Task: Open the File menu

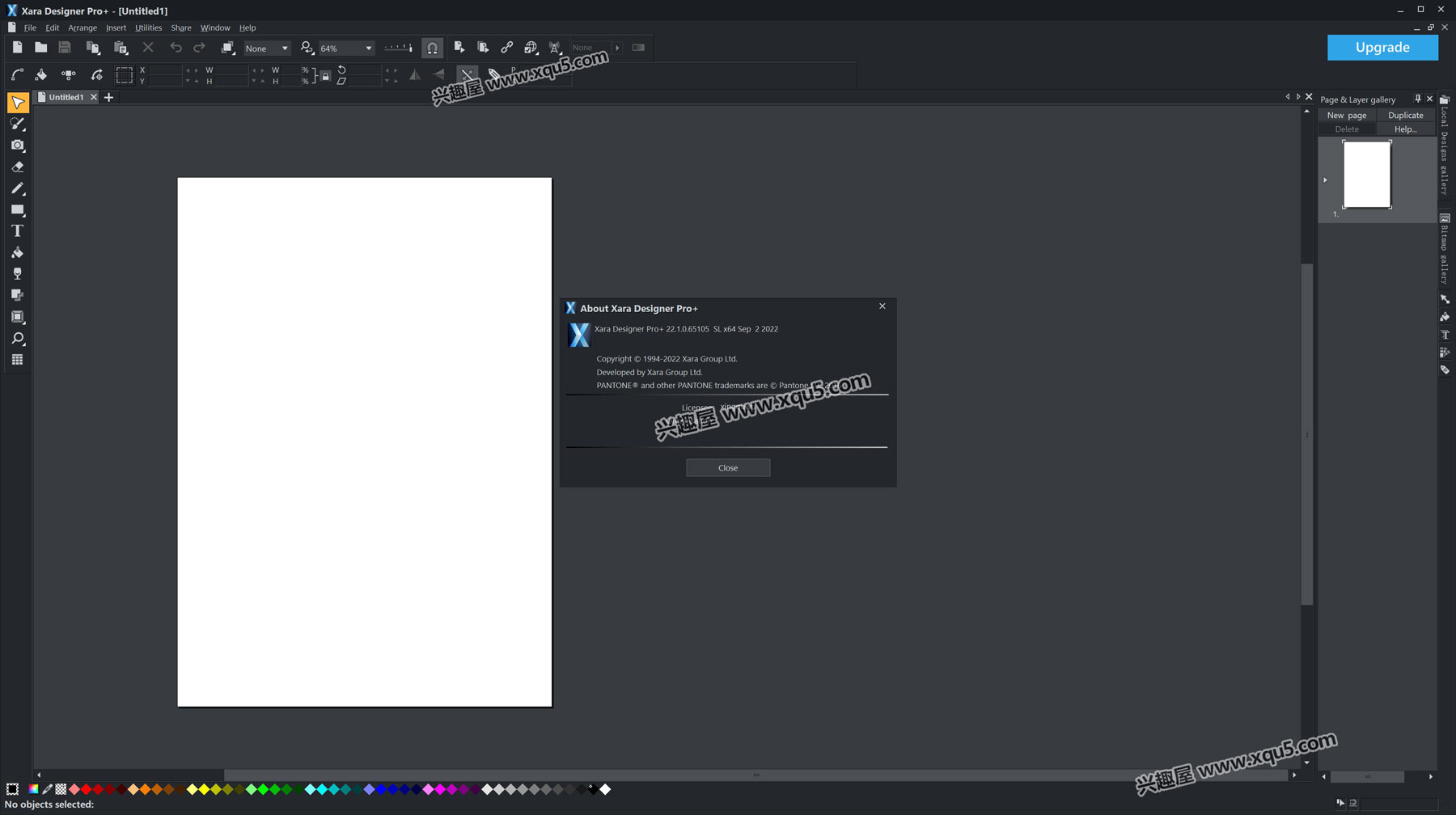Action: (x=30, y=27)
